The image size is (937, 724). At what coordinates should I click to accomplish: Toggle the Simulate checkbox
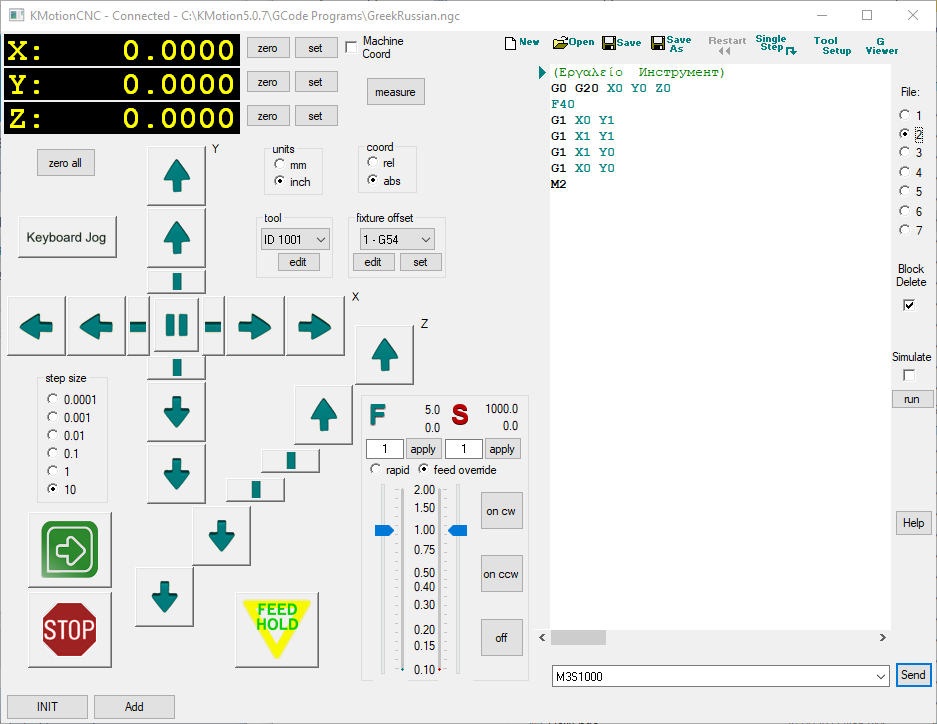[909, 375]
